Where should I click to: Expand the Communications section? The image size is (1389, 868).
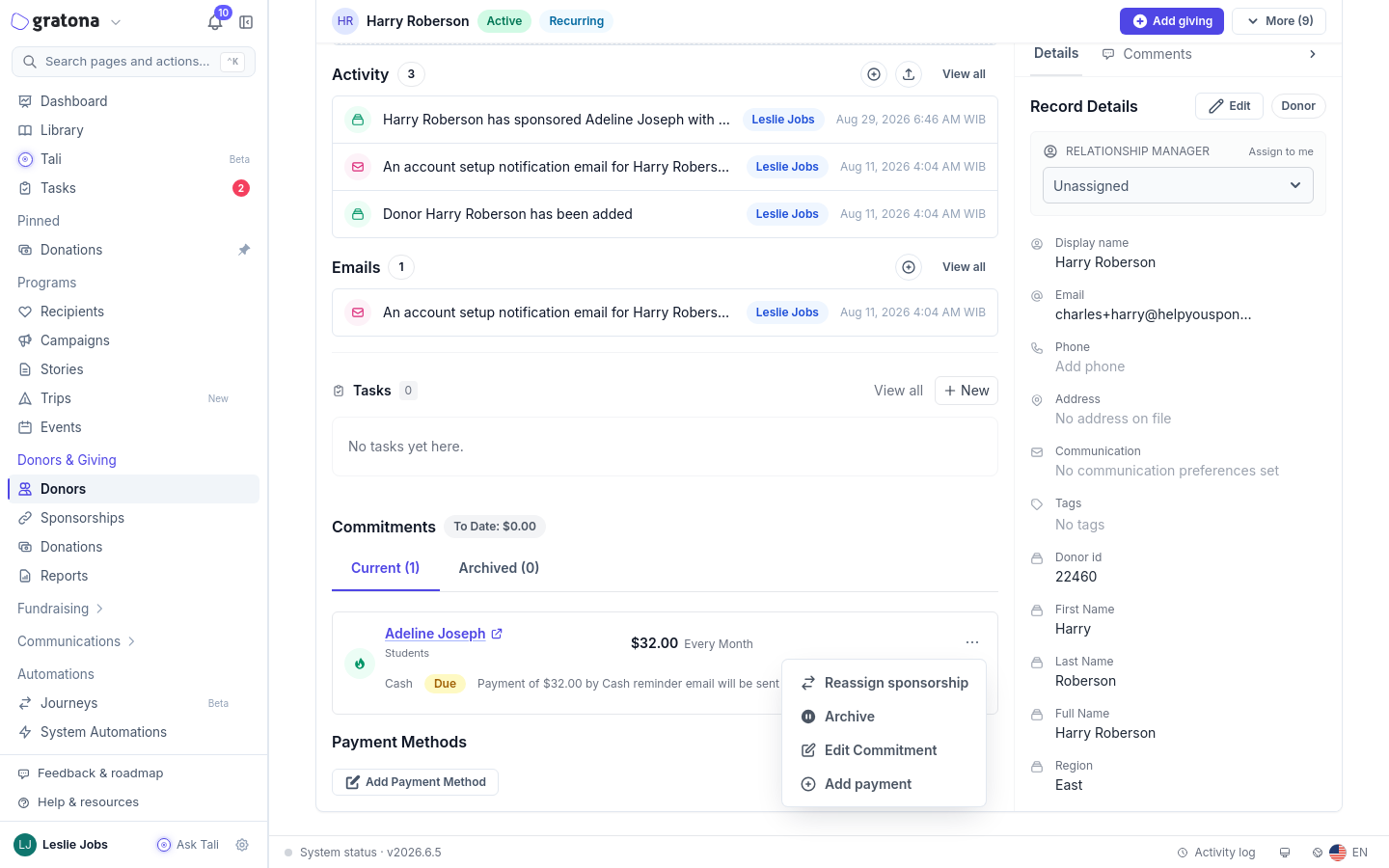pos(76,641)
